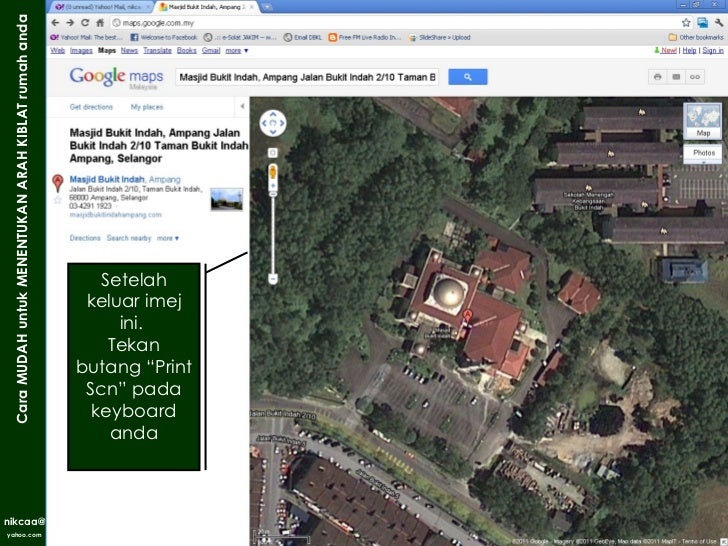Print the map with the printer icon

tap(657, 77)
